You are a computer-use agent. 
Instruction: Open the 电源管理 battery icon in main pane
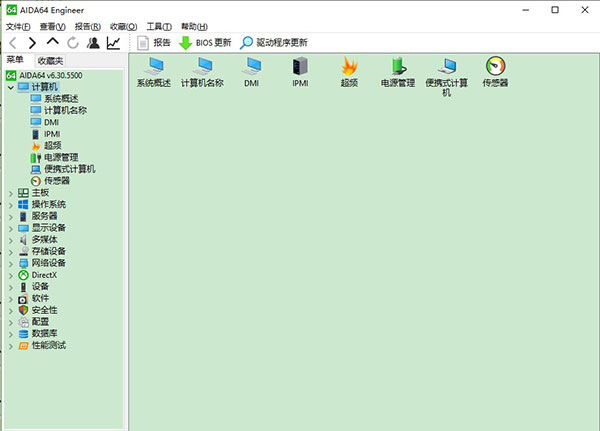tap(398, 66)
